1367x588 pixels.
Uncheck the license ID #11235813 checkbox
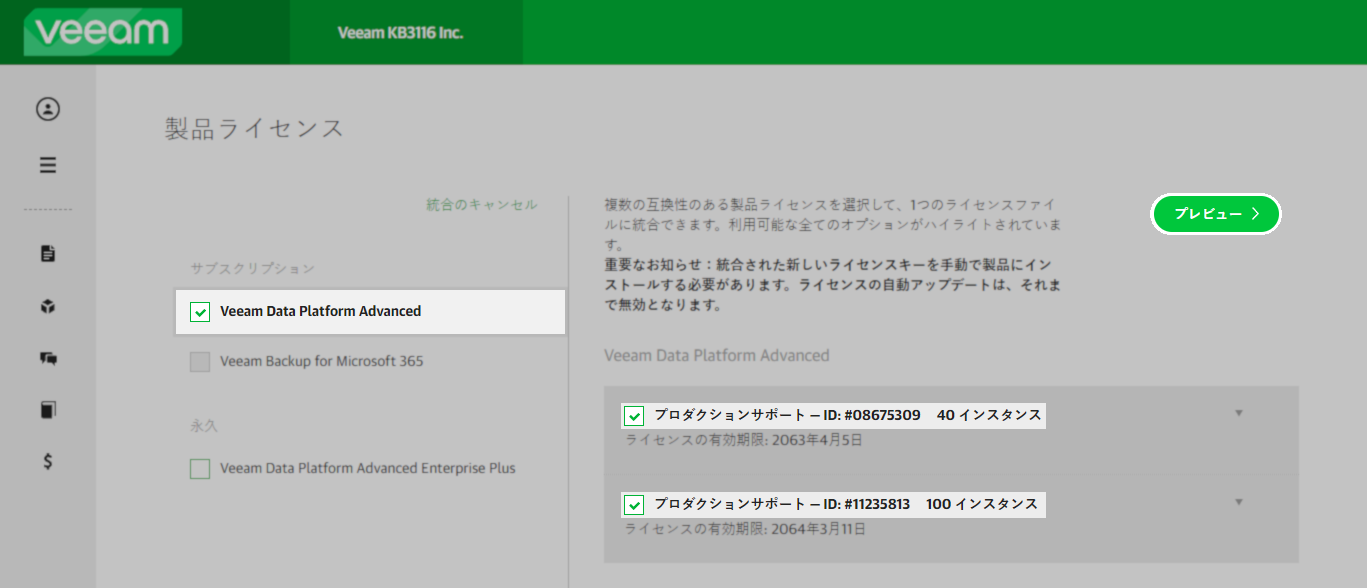pos(633,505)
